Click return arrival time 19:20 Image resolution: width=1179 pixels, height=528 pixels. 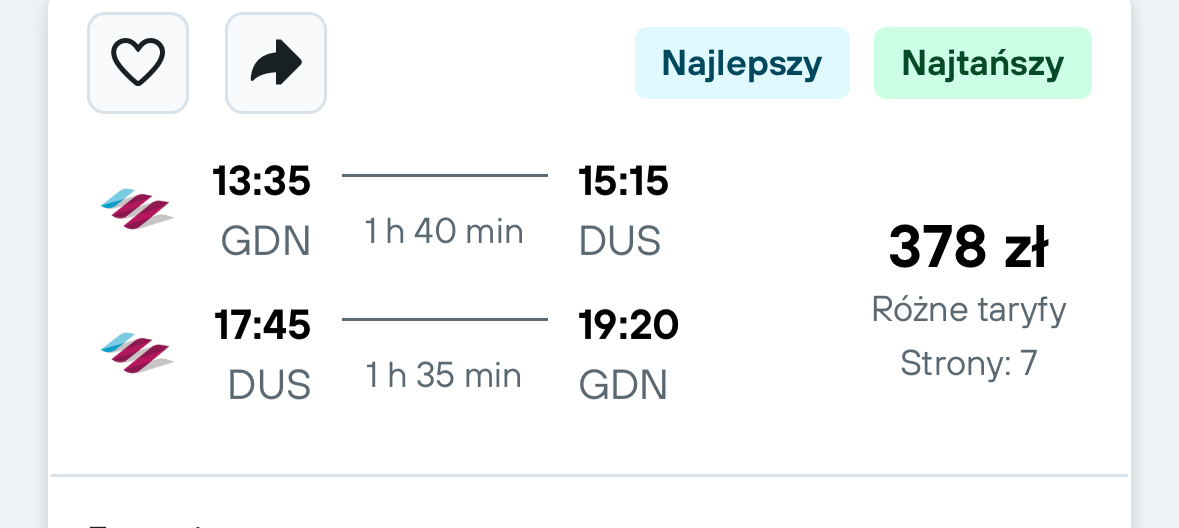tap(629, 325)
